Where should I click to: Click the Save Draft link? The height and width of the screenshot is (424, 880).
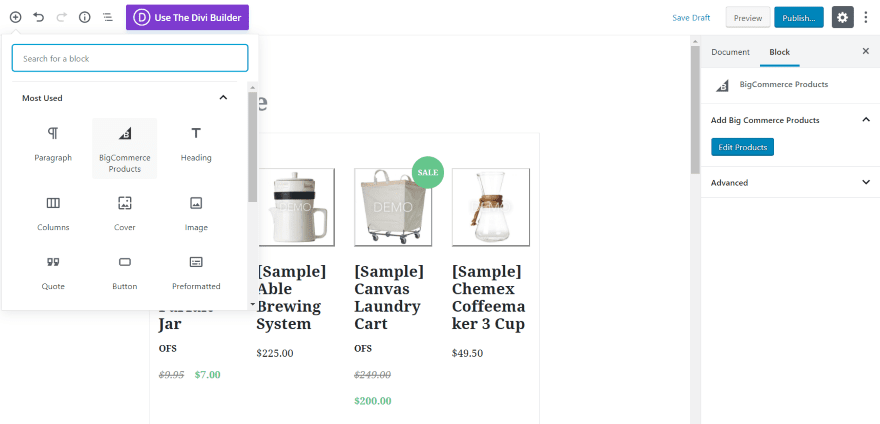pyautogui.click(x=691, y=18)
